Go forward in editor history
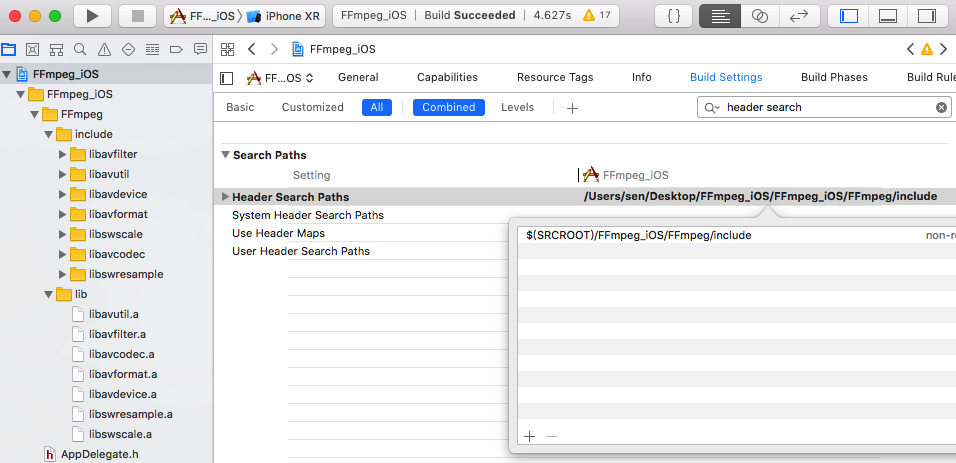 [274, 49]
